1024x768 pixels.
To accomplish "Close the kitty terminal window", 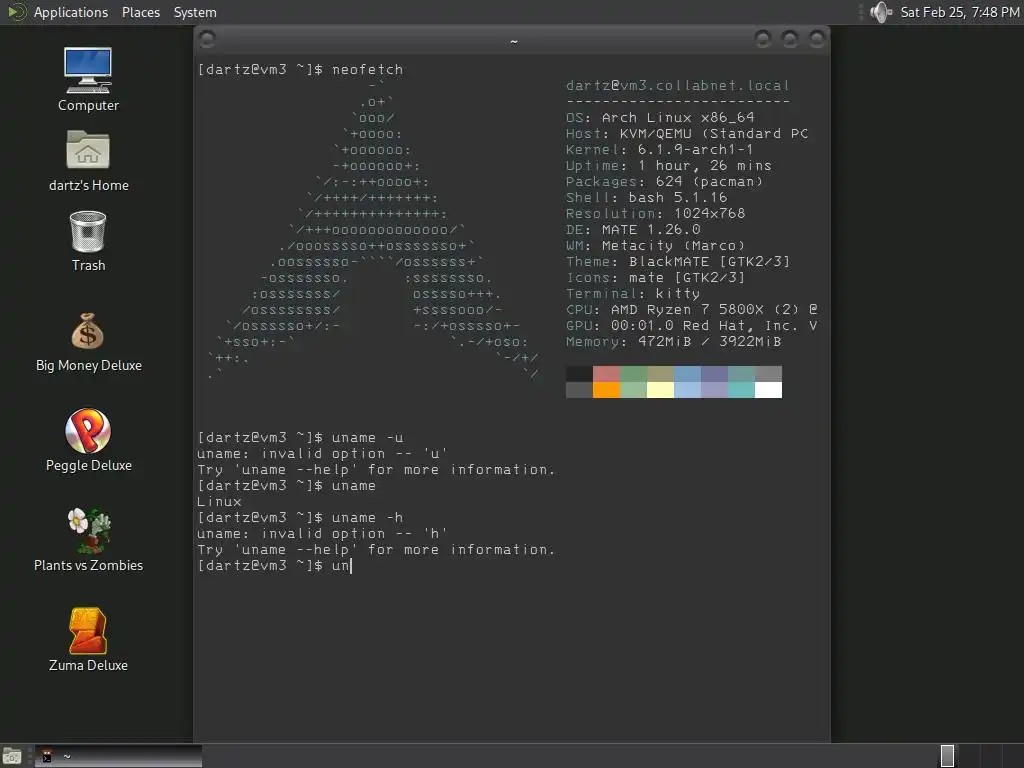I will click(816, 39).
